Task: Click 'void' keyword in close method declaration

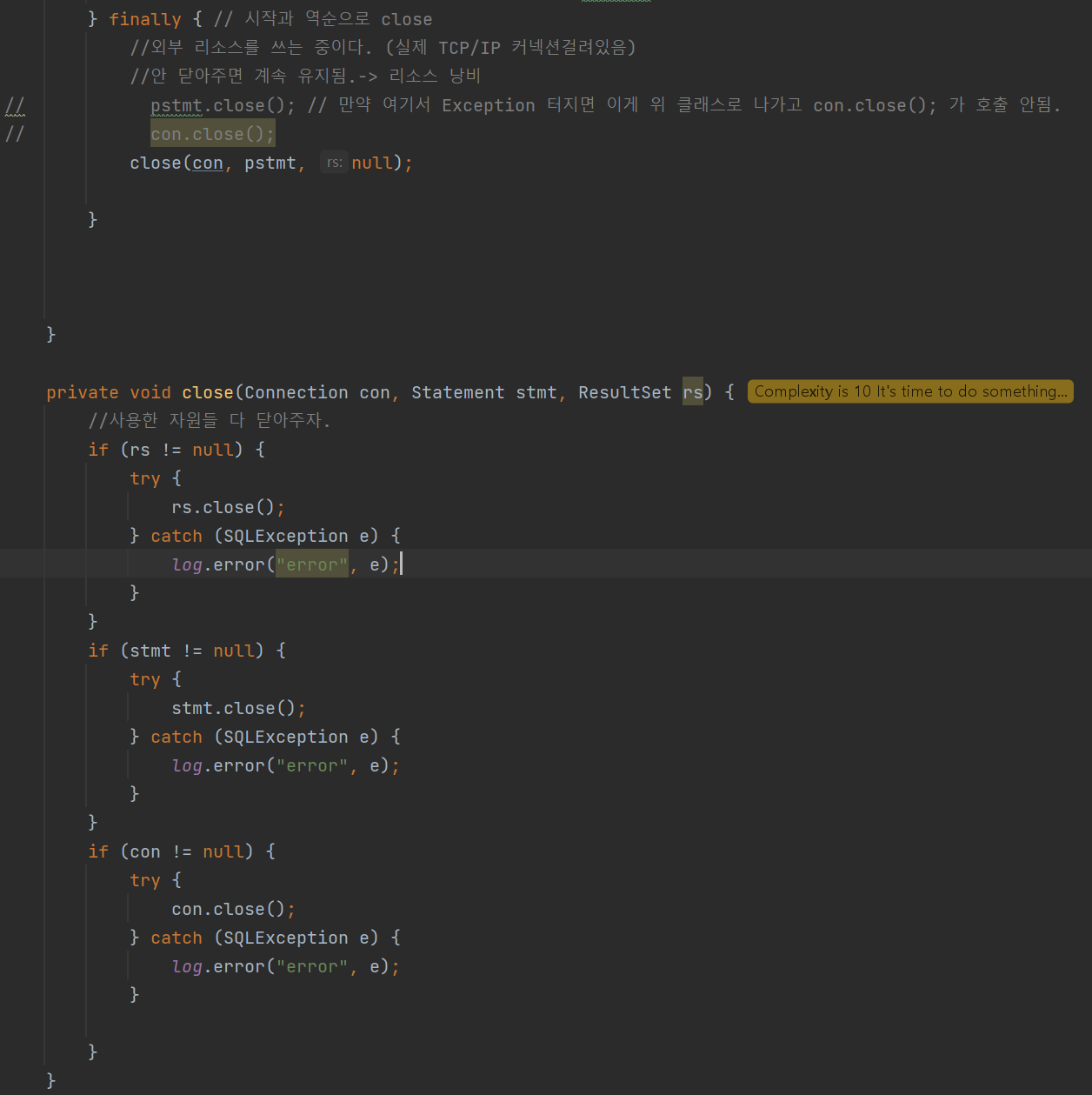Action: [150, 392]
